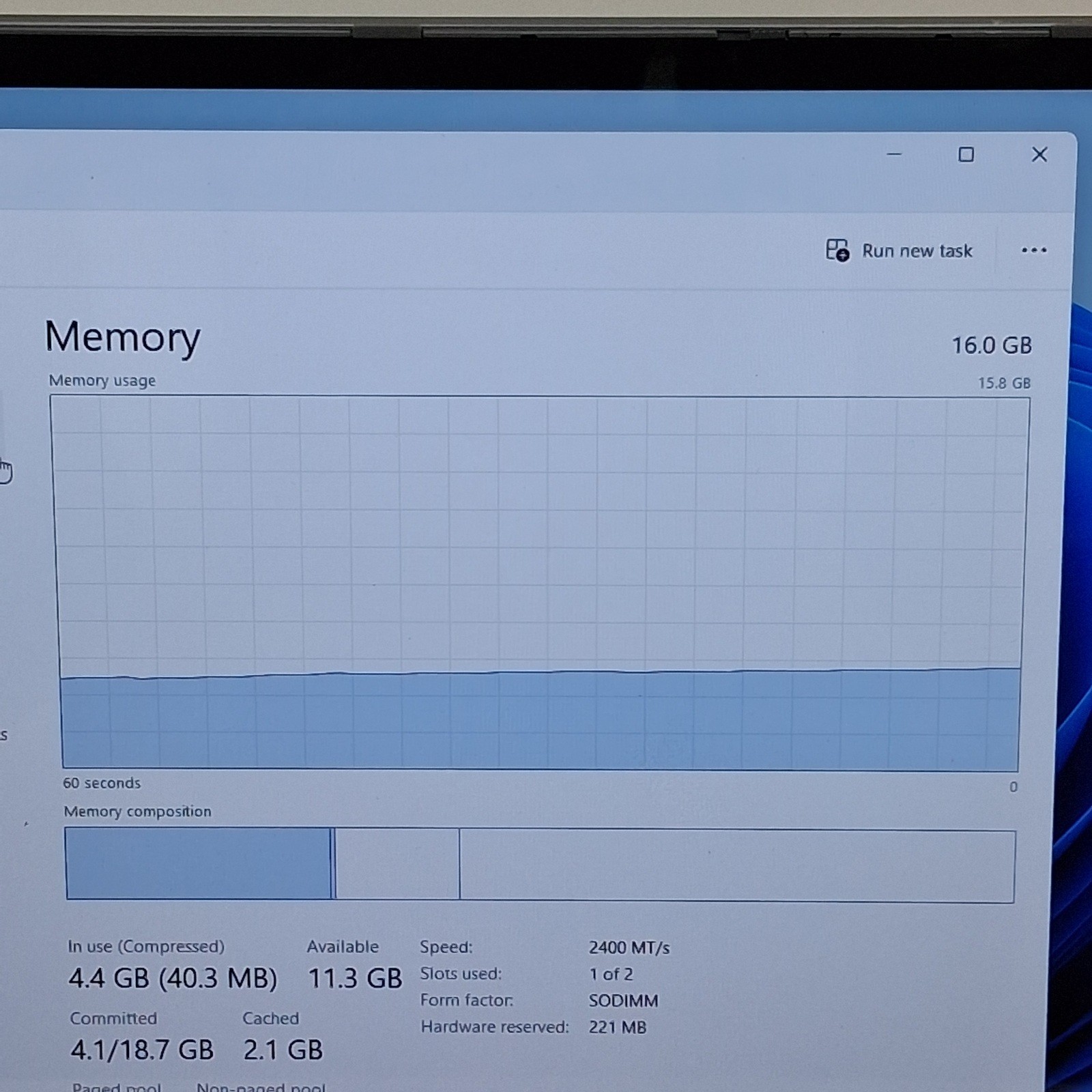Image resolution: width=1092 pixels, height=1092 pixels.
Task: Close the Task Manager window
Action: (x=1039, y=155)
